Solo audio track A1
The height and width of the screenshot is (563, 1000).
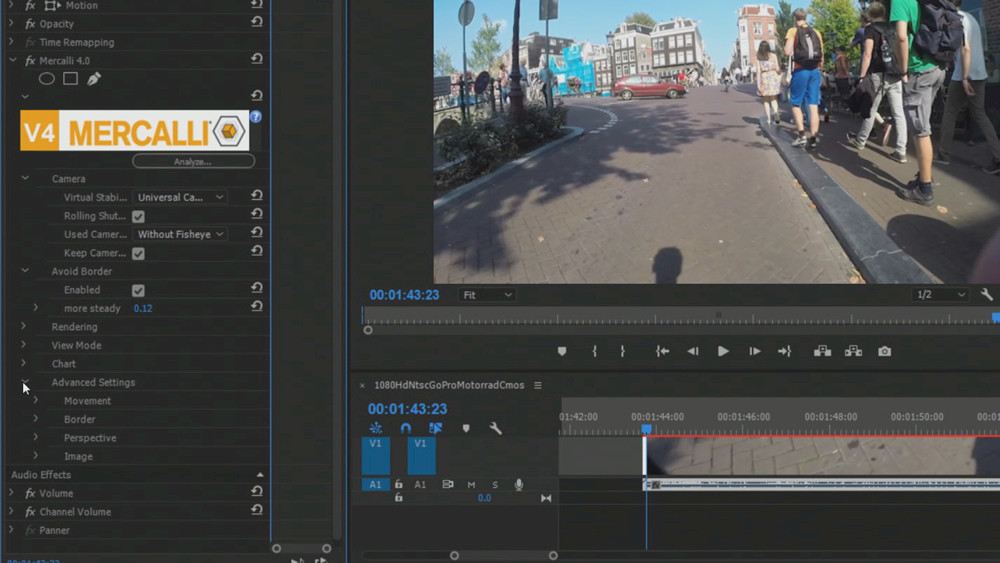(495, 485)
